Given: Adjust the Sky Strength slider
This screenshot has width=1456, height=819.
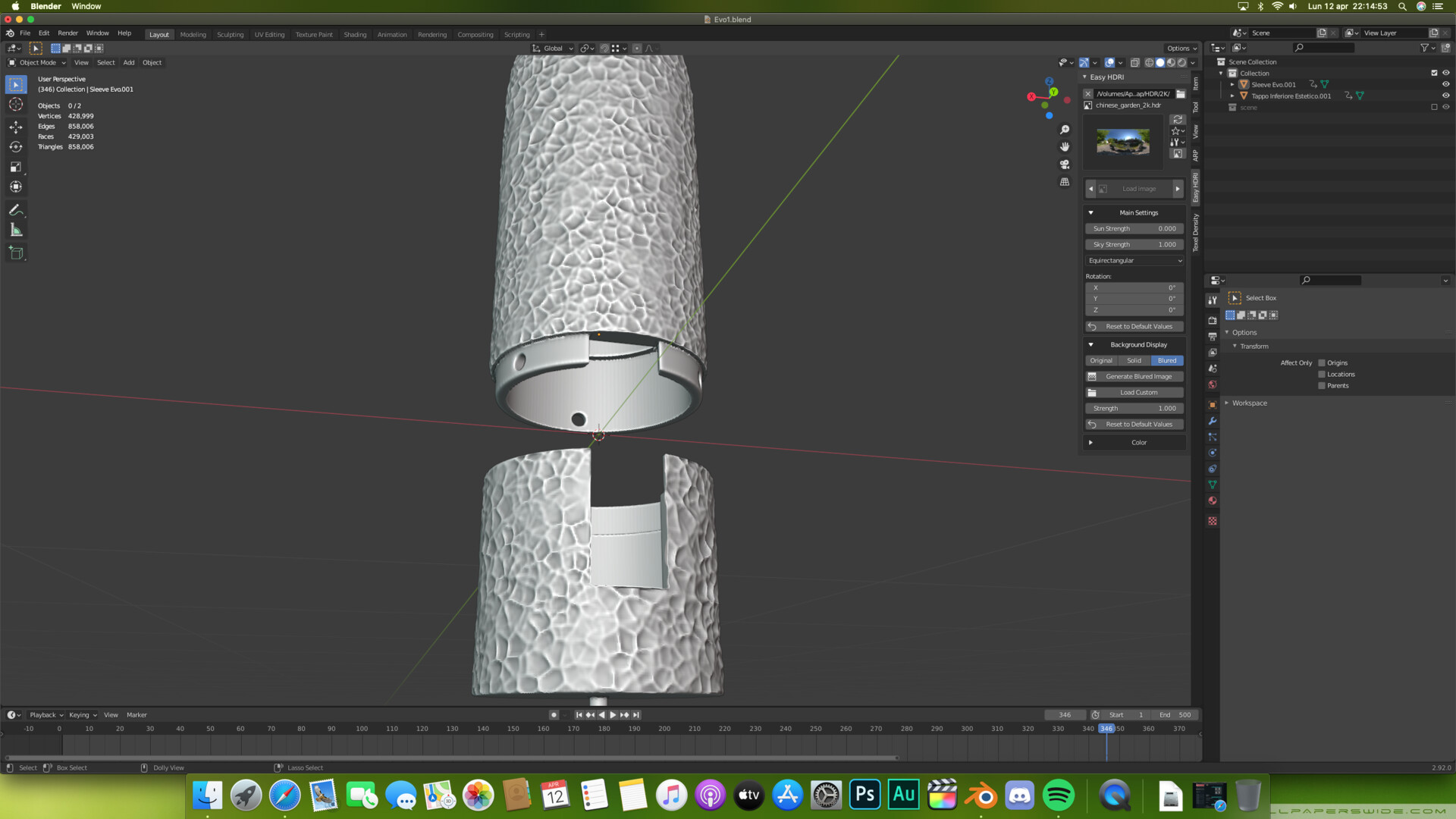Looking at the screenshot, I should 1134,244.
